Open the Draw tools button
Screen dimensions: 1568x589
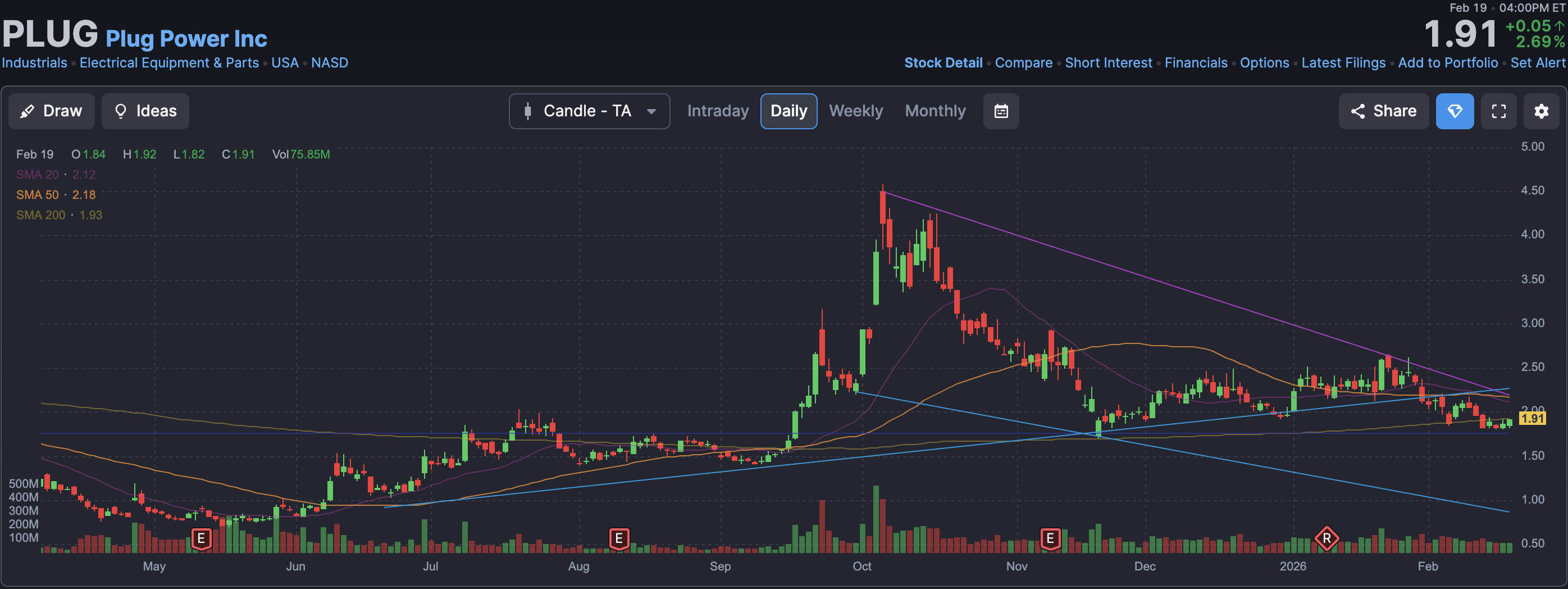point(51,111)
